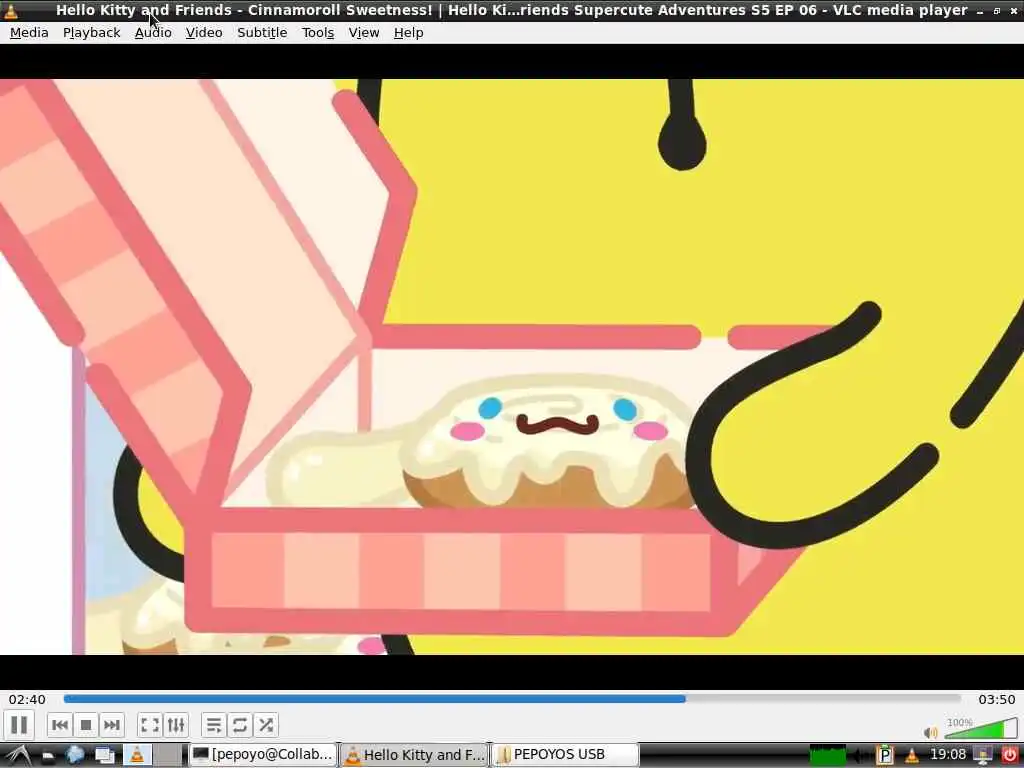
Task: Open the View menu
Action: coord(364,33)
